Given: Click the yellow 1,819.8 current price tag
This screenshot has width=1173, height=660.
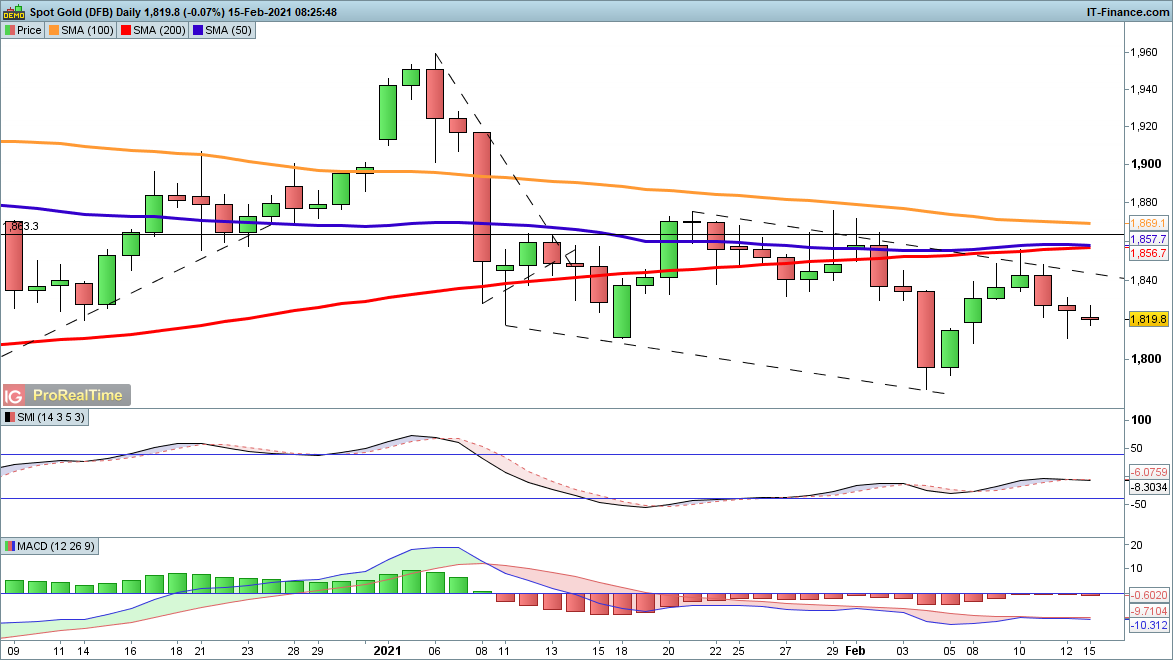Looking at the screenshot, I should pyautogui.click(x=1148, y=319).
